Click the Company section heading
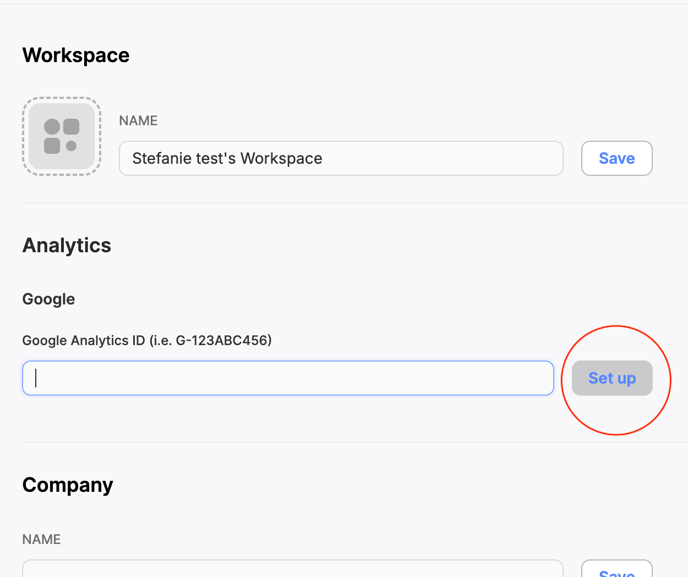This screenshot has width=688, height=577. [x=68, y=485]
